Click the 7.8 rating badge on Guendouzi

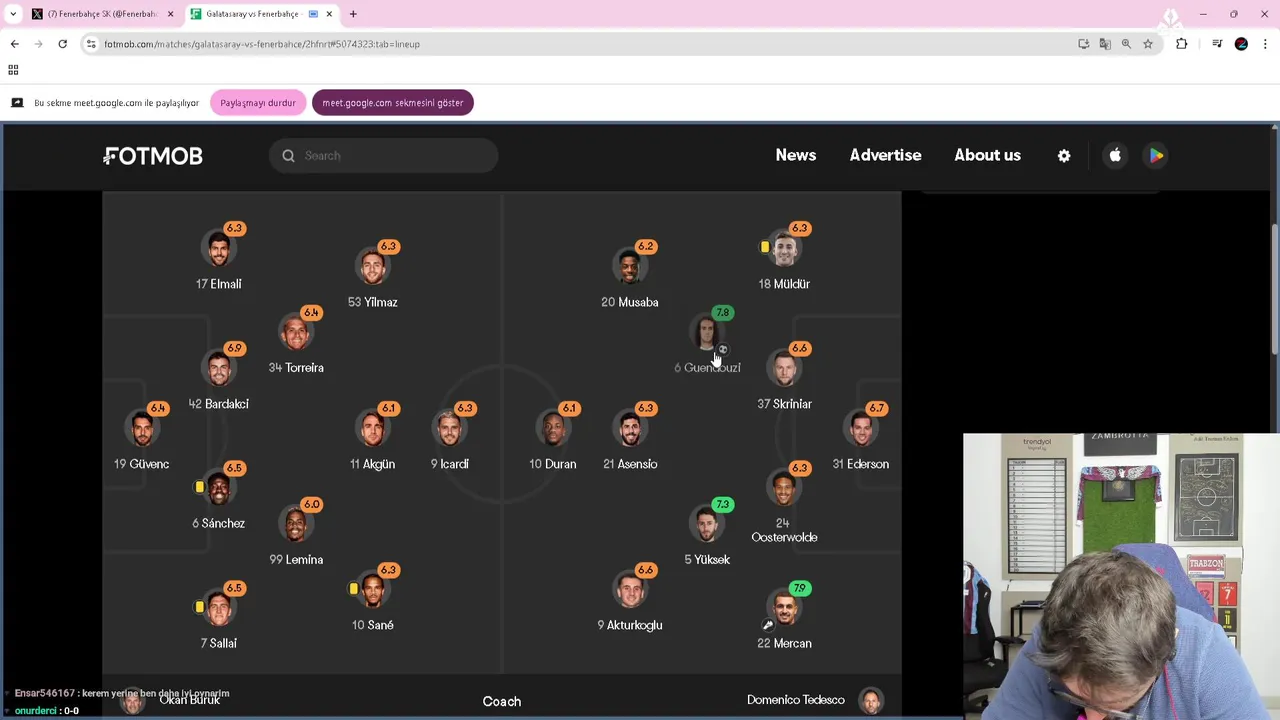(x=722, y=312)
